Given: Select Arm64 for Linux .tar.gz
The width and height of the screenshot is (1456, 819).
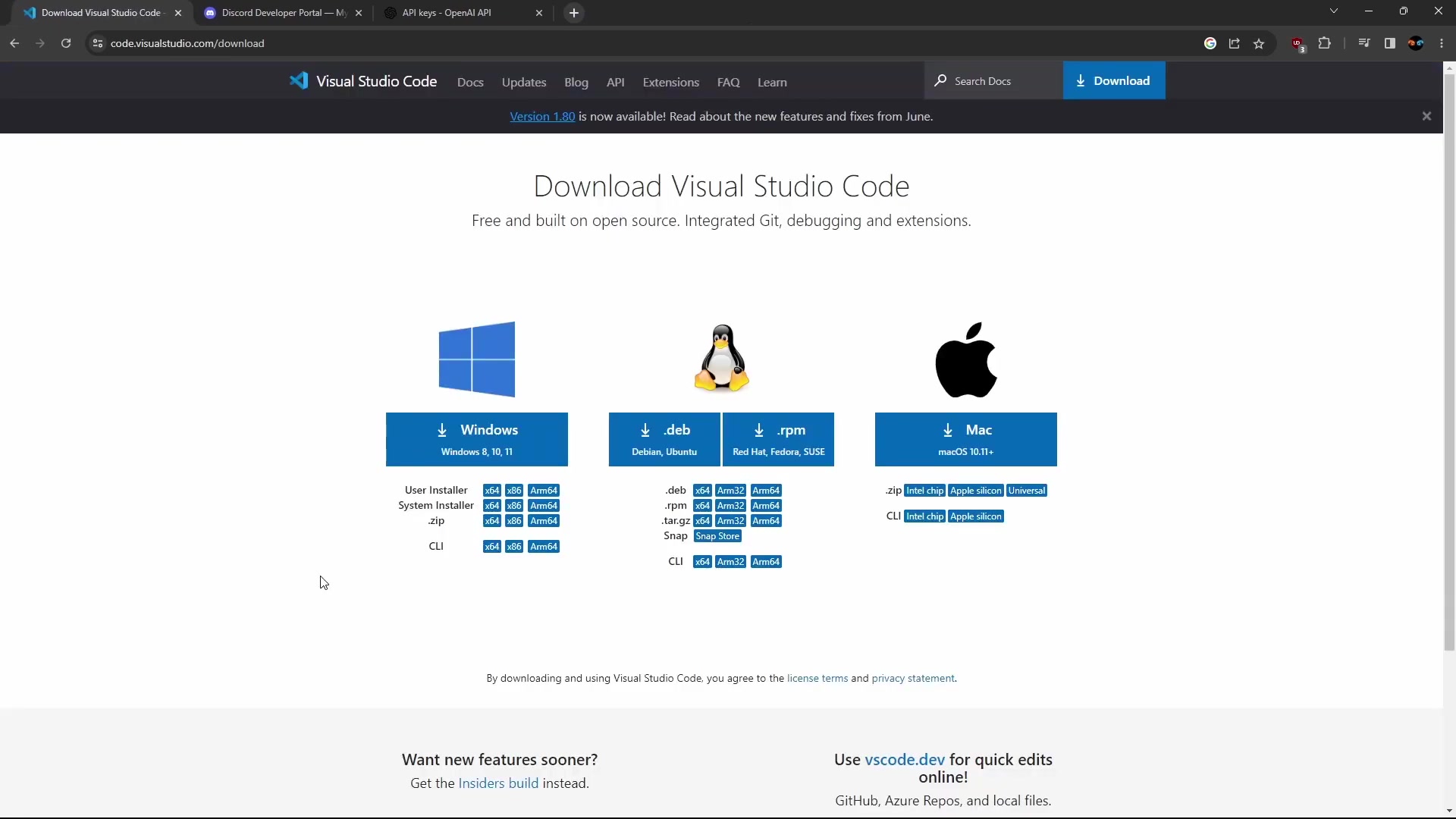Looking at the screenshot, I should coord(766,521).
